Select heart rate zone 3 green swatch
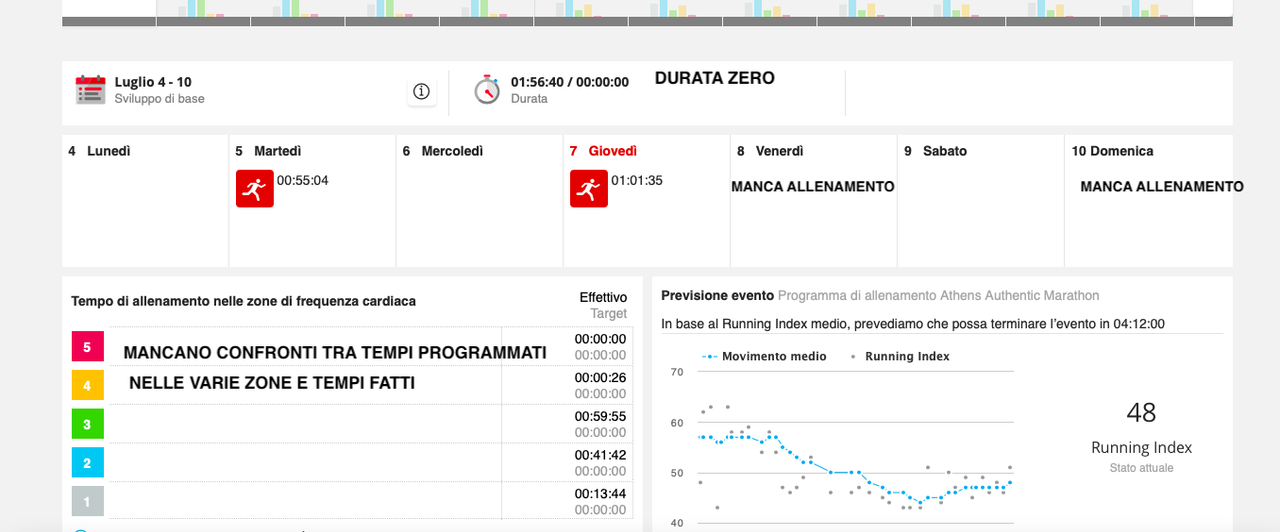The height and width of the screenshot is (532, 1280). tap(87, 424)
